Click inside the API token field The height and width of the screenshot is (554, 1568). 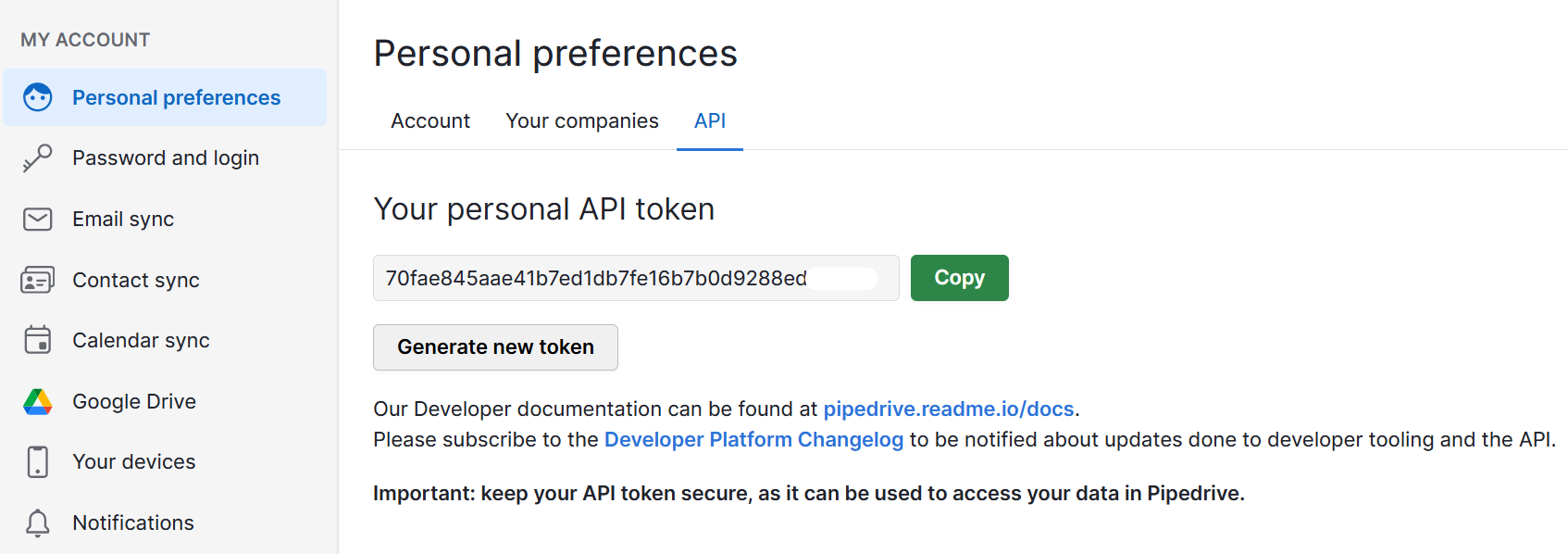636,278
